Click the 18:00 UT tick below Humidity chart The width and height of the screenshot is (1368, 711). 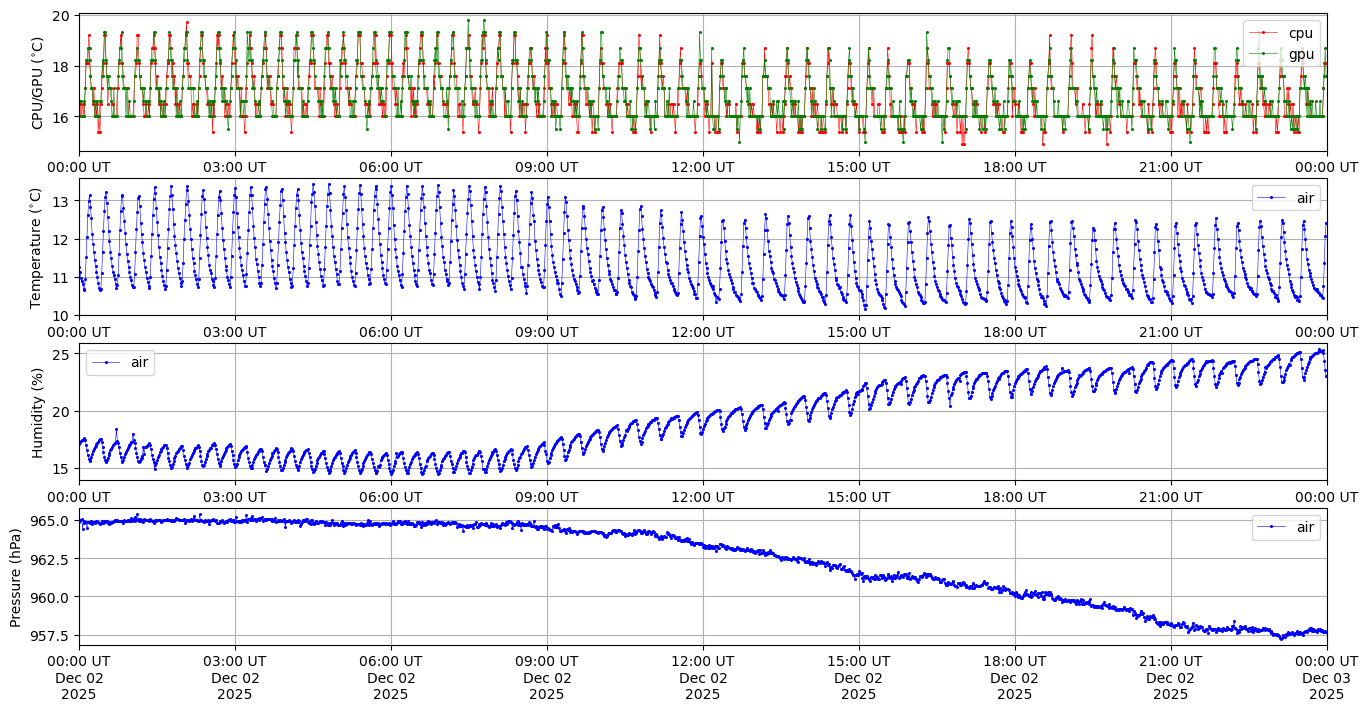[x=1014, y=495]
